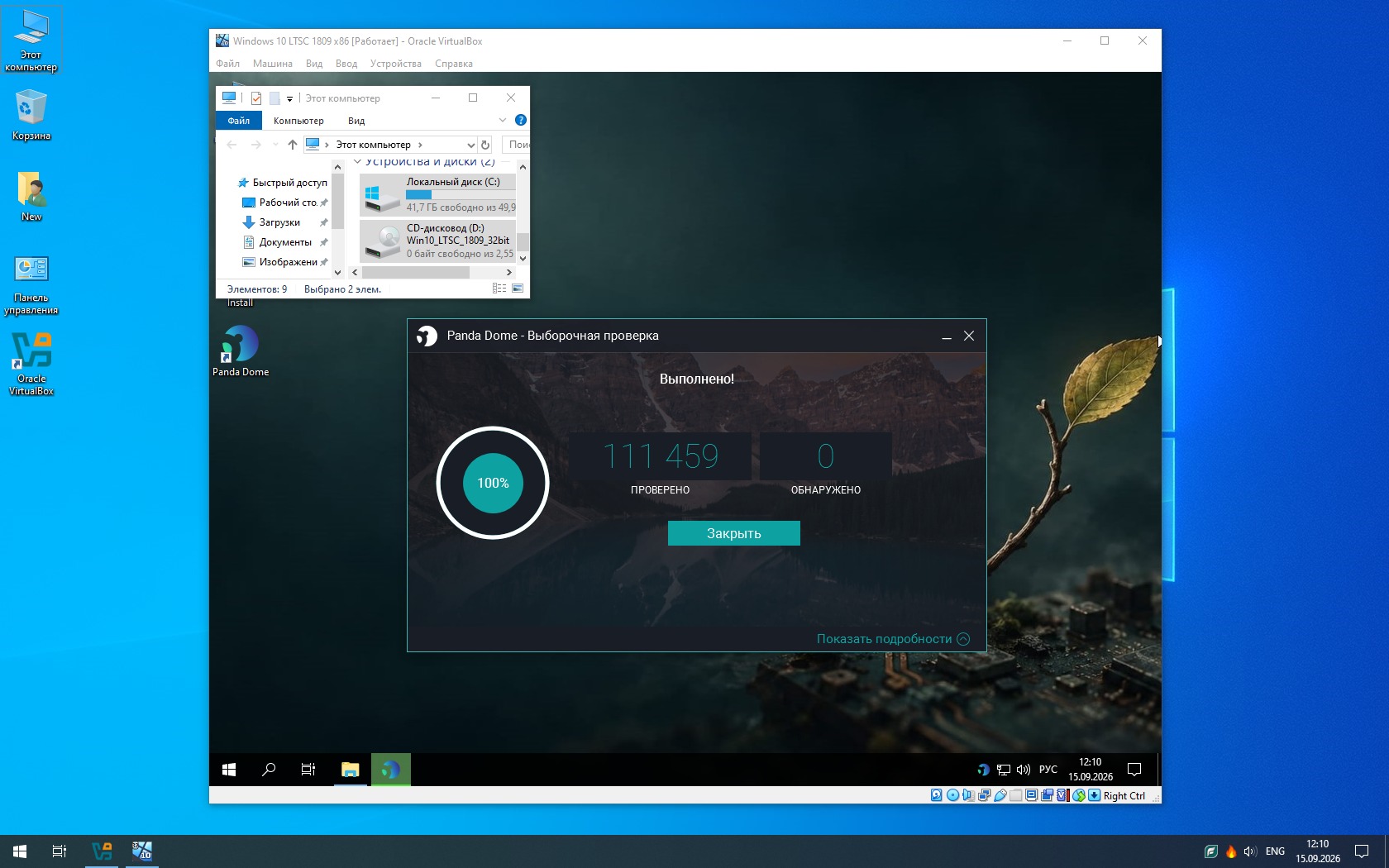Click the guest search magnifier icon

pyautogui.click(x=269, y=770)
